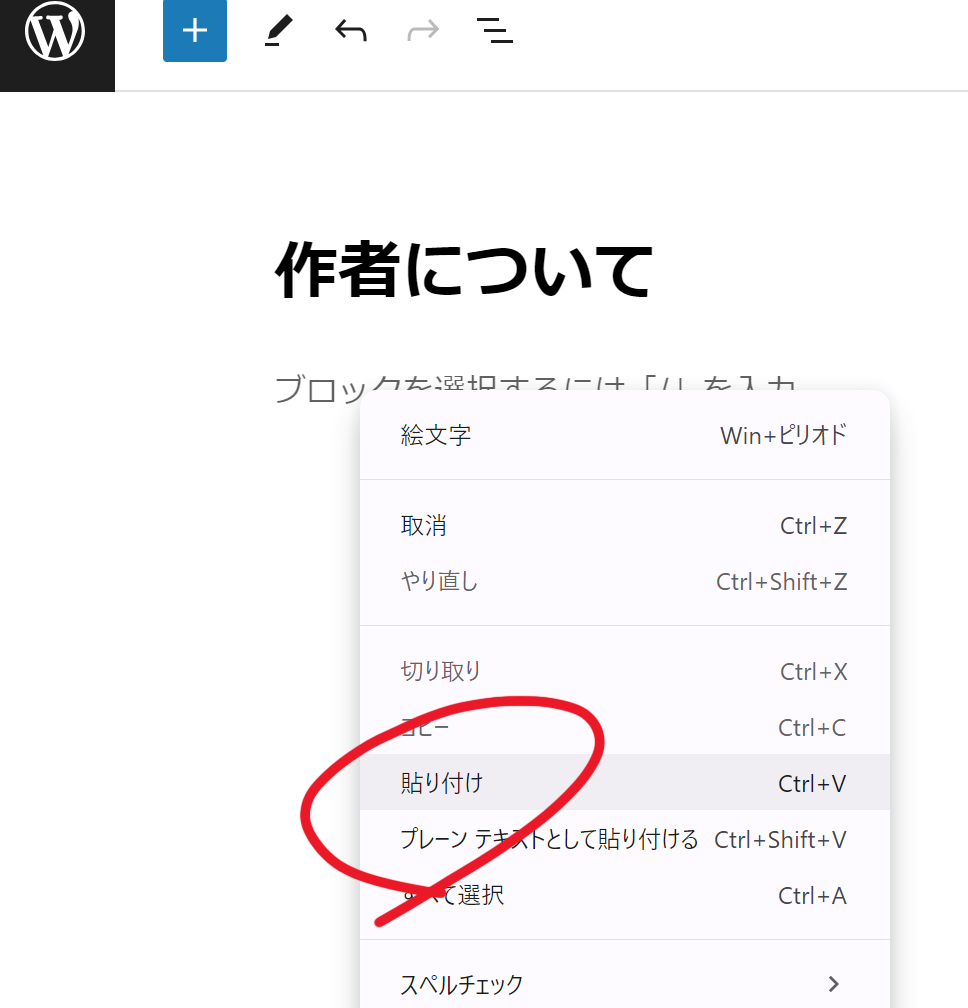Choose 切り取り menu entry
The height and width of the screenshot is (1008, 968).
coord(441,671)
